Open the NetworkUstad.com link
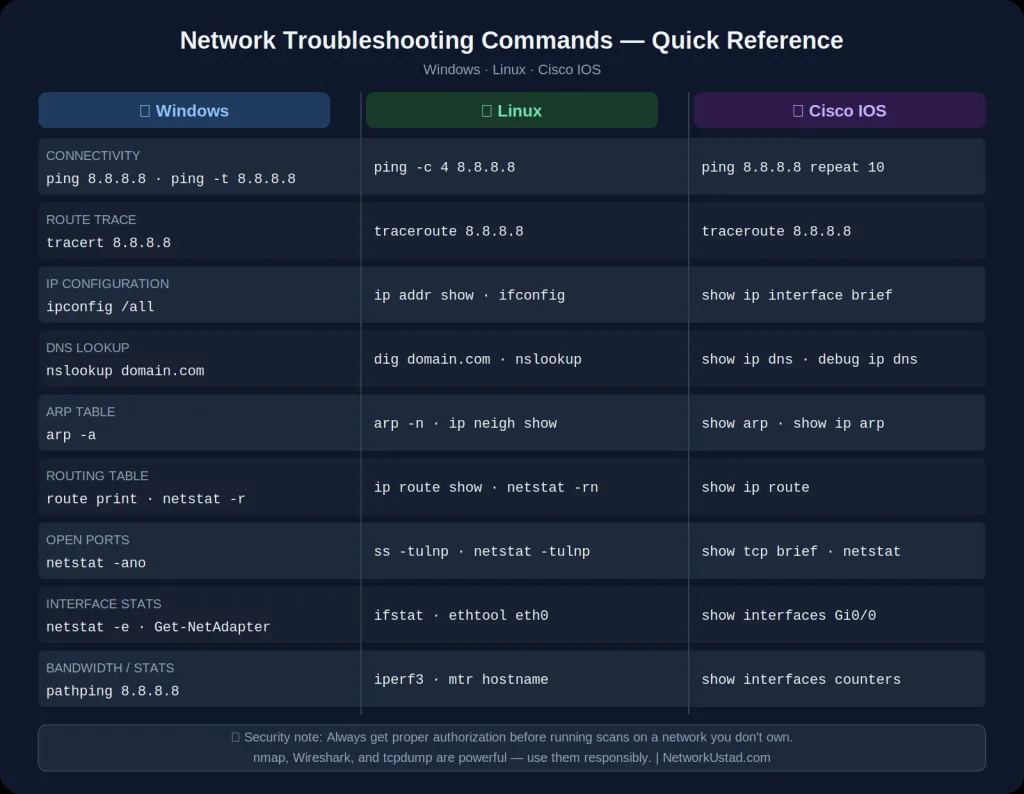This screenshot has width=1024, height=794. point(716,757)
